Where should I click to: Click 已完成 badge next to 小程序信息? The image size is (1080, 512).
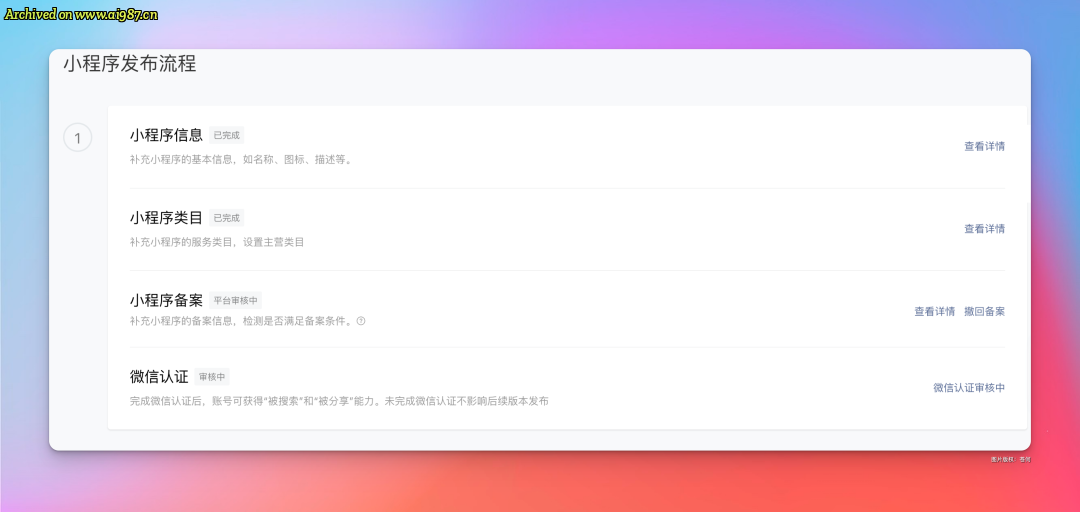click(227, 135)
